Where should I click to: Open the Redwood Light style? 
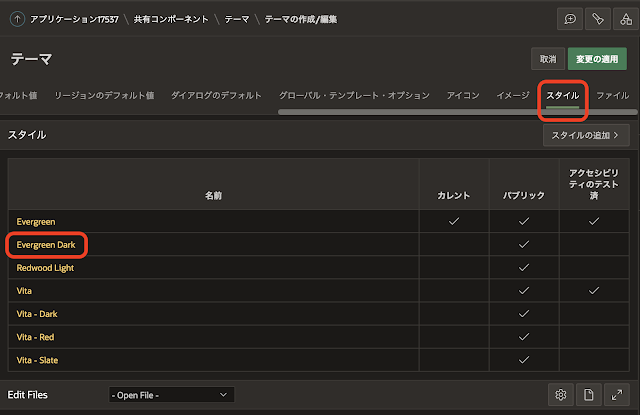click(x=45, y=268)
